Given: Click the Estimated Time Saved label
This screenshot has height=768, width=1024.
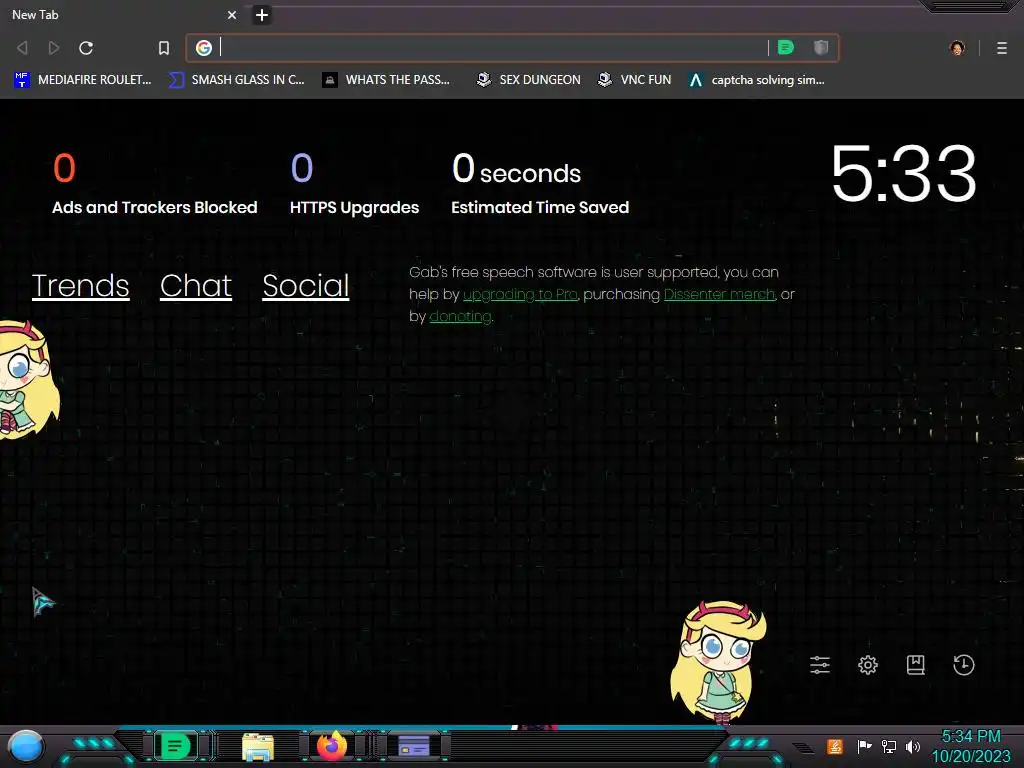Looking at the screenshot, I should (x=540, y=208).
